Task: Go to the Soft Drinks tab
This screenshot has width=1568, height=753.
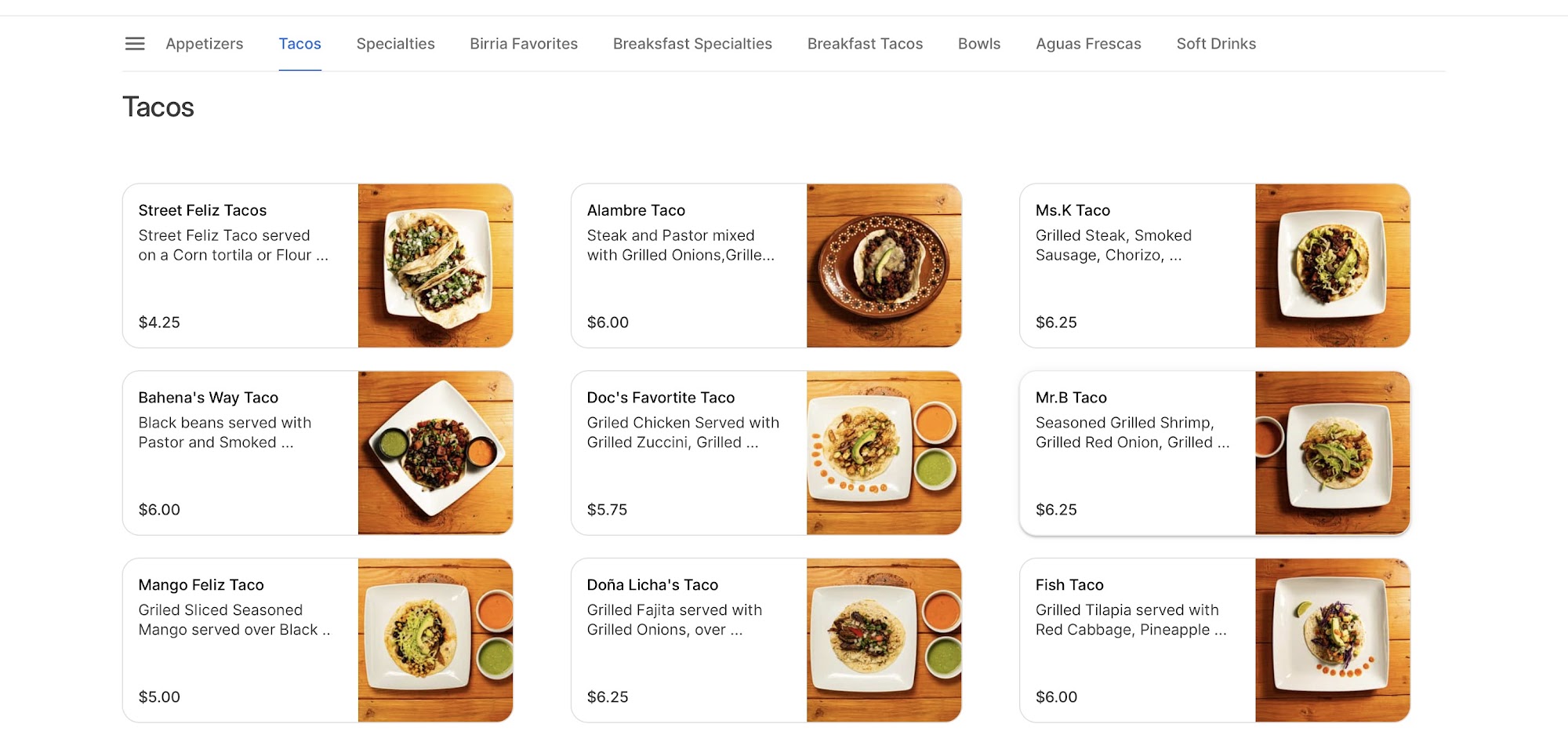Action: [1216, 44]
